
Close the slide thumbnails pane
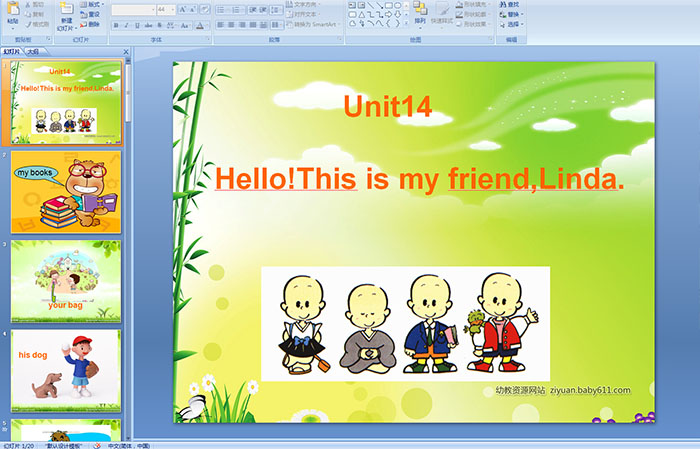pos(126,52)
